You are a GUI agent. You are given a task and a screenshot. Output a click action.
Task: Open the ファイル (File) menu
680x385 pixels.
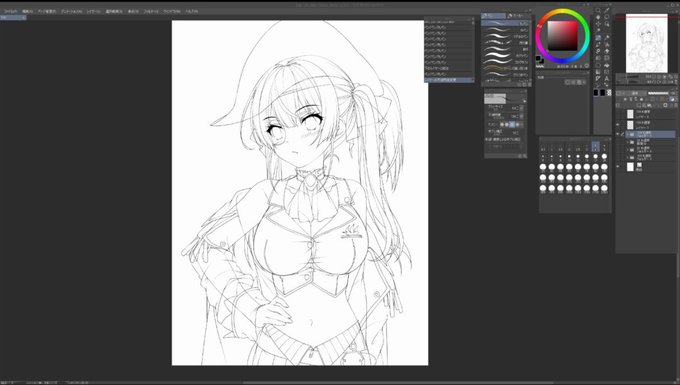click(10, 11)
